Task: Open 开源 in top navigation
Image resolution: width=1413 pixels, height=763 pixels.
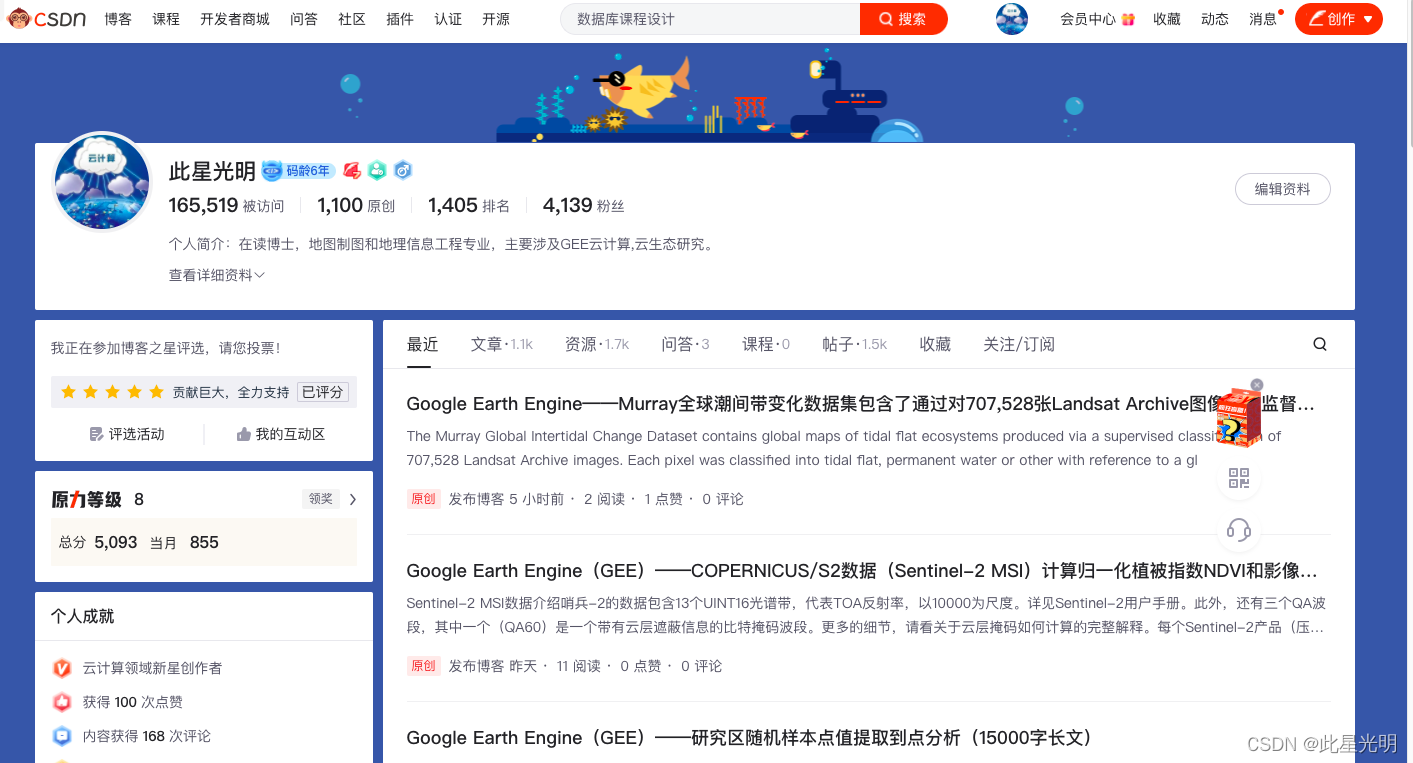Action: 496,19
